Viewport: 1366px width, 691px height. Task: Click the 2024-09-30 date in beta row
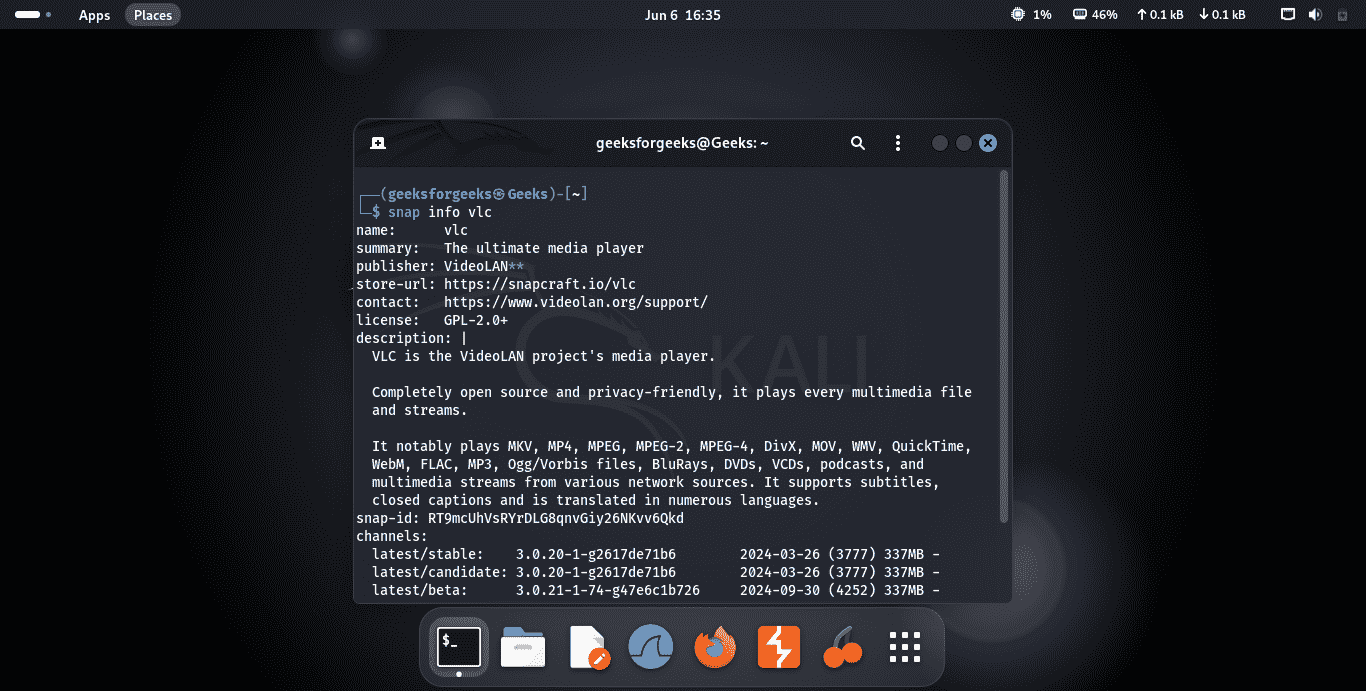click(x=780, y=590)
